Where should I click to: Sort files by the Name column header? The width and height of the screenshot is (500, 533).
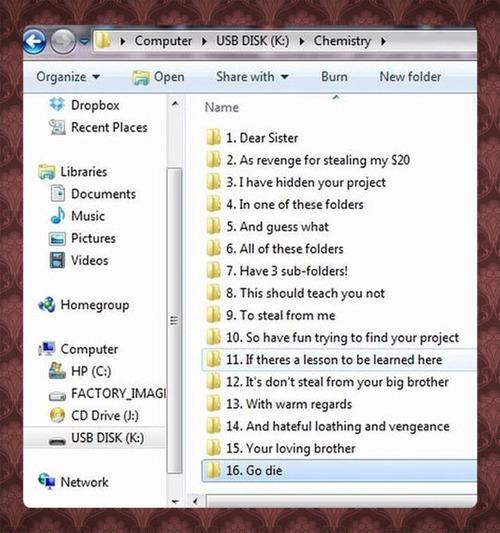[x=222, y=107]
